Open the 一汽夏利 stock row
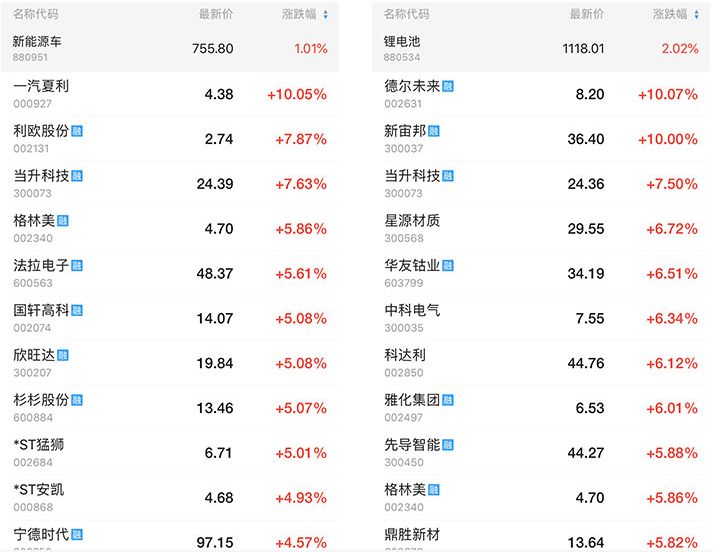This screenshot has width=713, height=552. pos(170,94)
